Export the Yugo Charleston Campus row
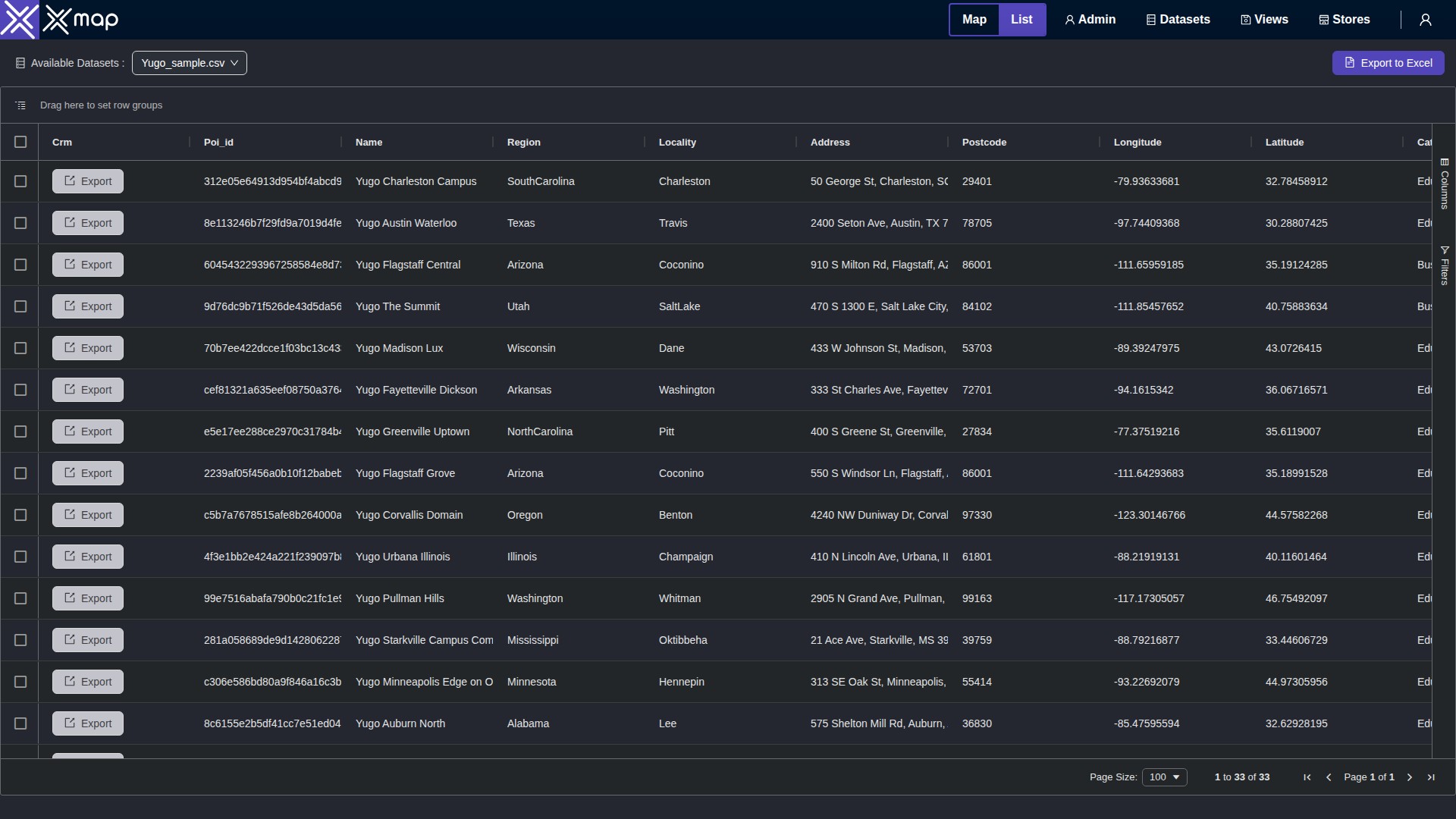1456x819 pixels. [88, 181]
